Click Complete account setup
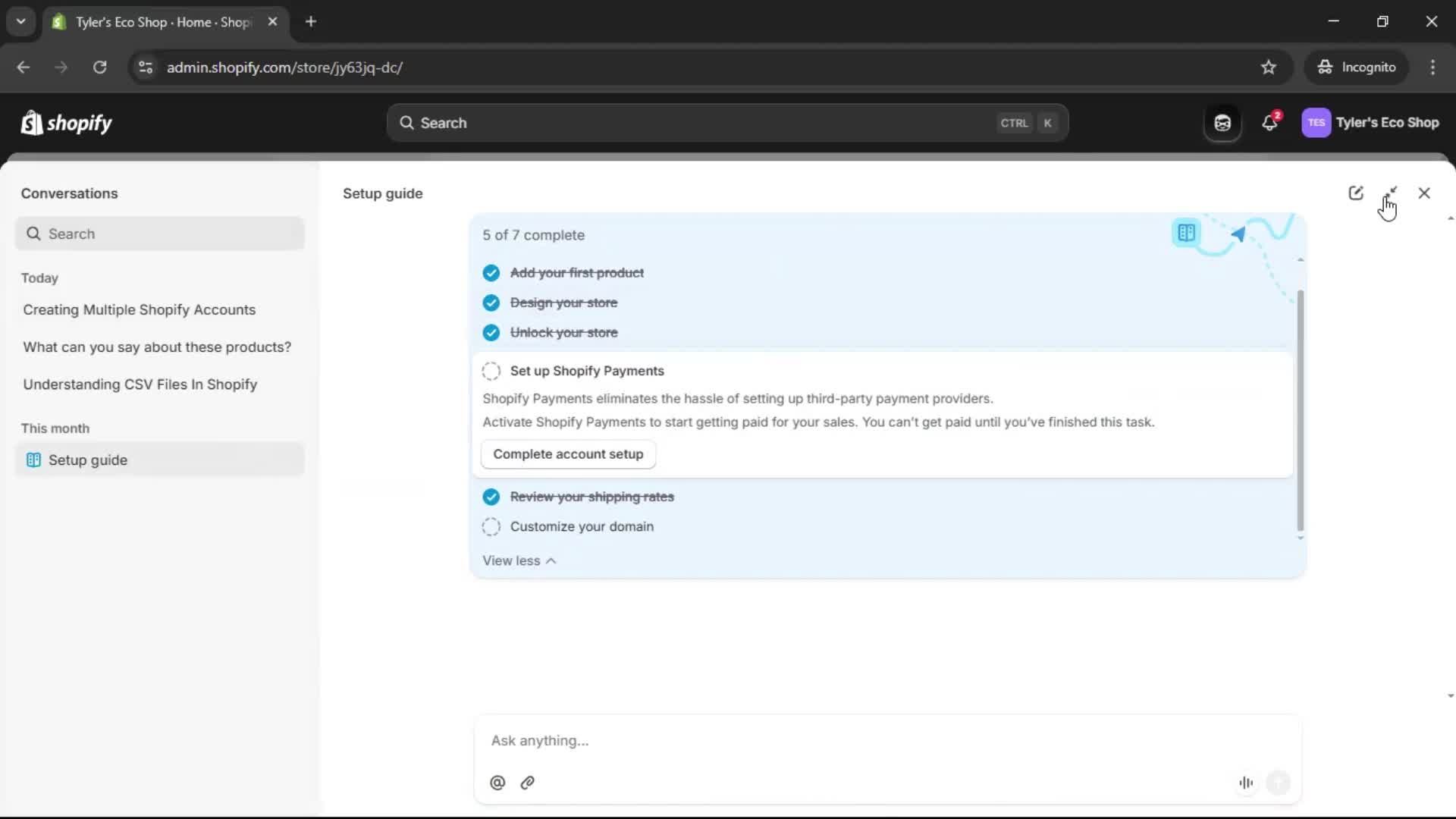 (x=567, y=453)
